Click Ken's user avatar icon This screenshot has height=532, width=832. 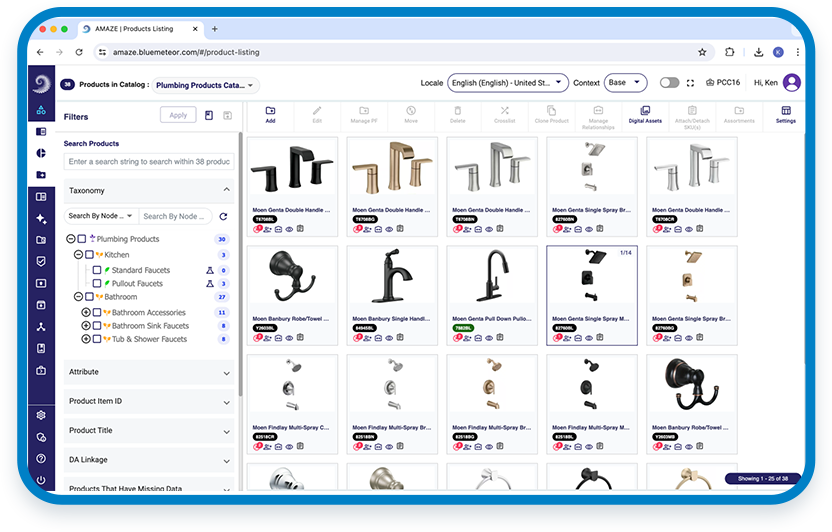(792, 83)
